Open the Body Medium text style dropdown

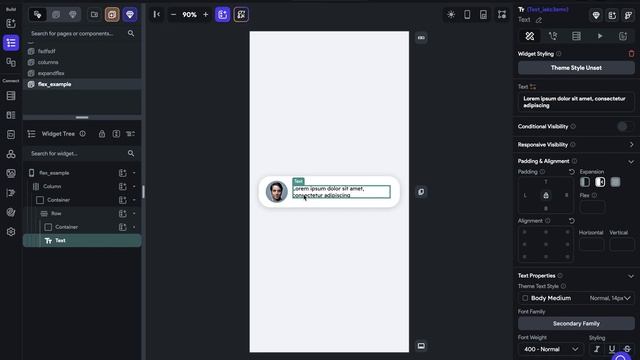pos(576,298)
